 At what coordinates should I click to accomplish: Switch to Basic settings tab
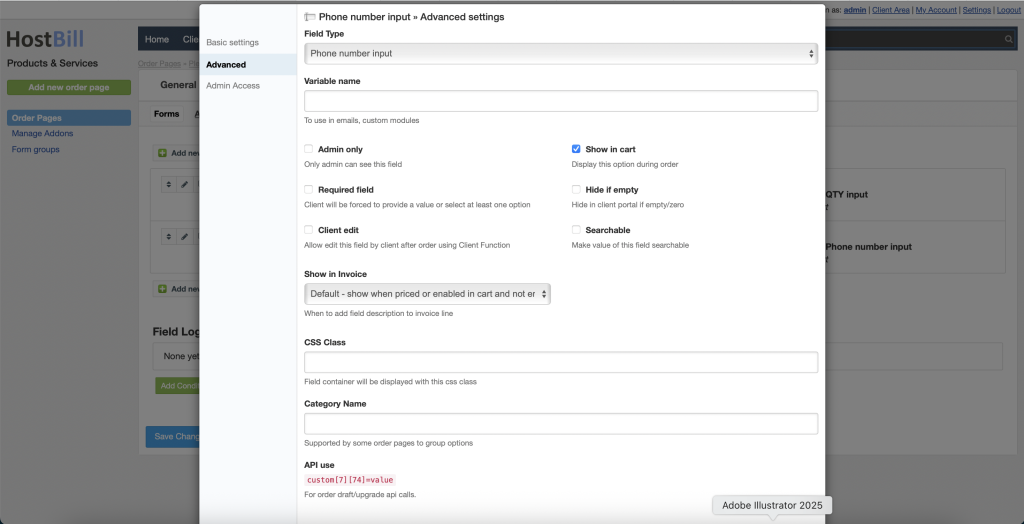pyautogui.click(x=232, y=43)
